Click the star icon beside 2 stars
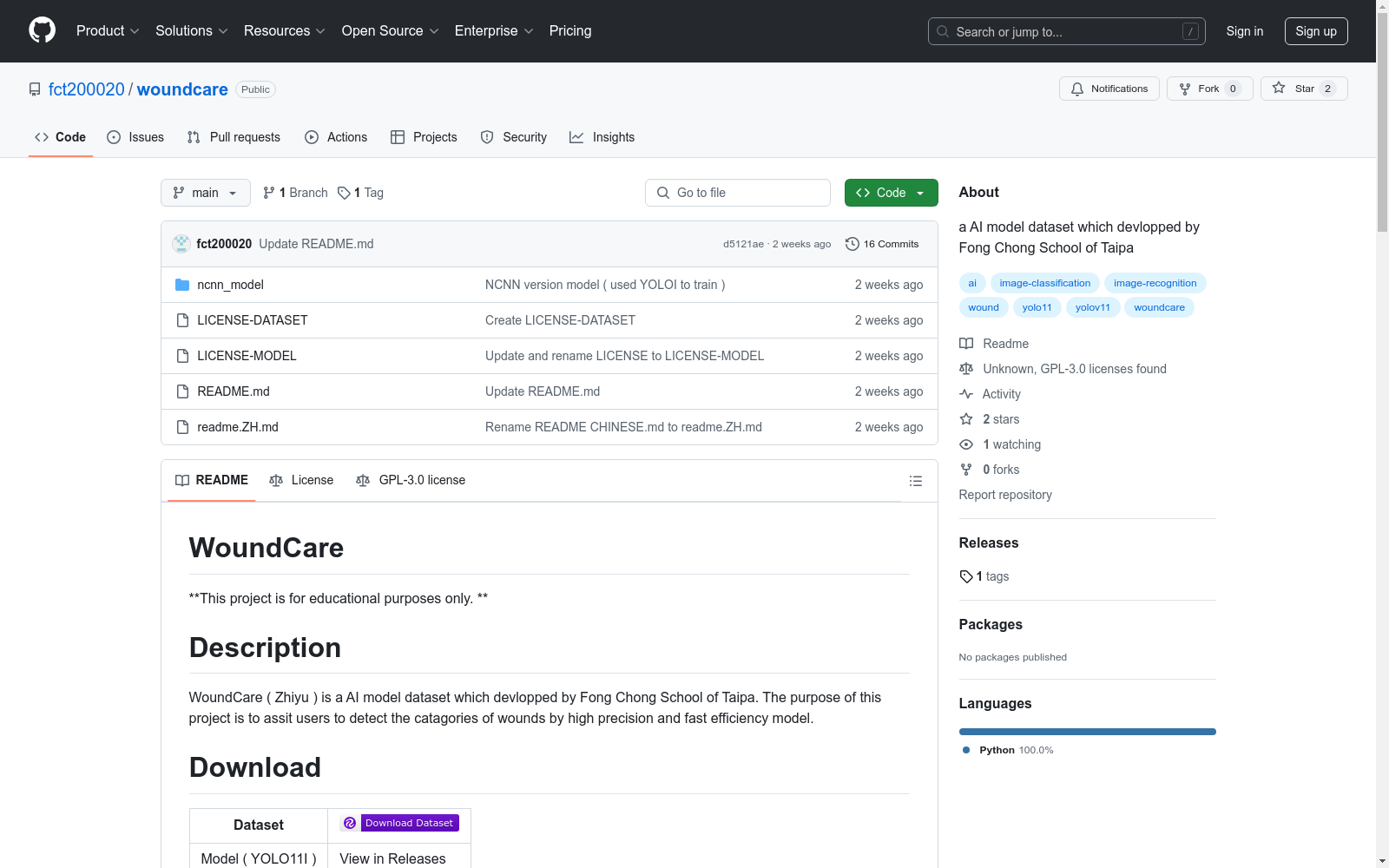Screen dimensions: 1389x868 click(966, 419)
